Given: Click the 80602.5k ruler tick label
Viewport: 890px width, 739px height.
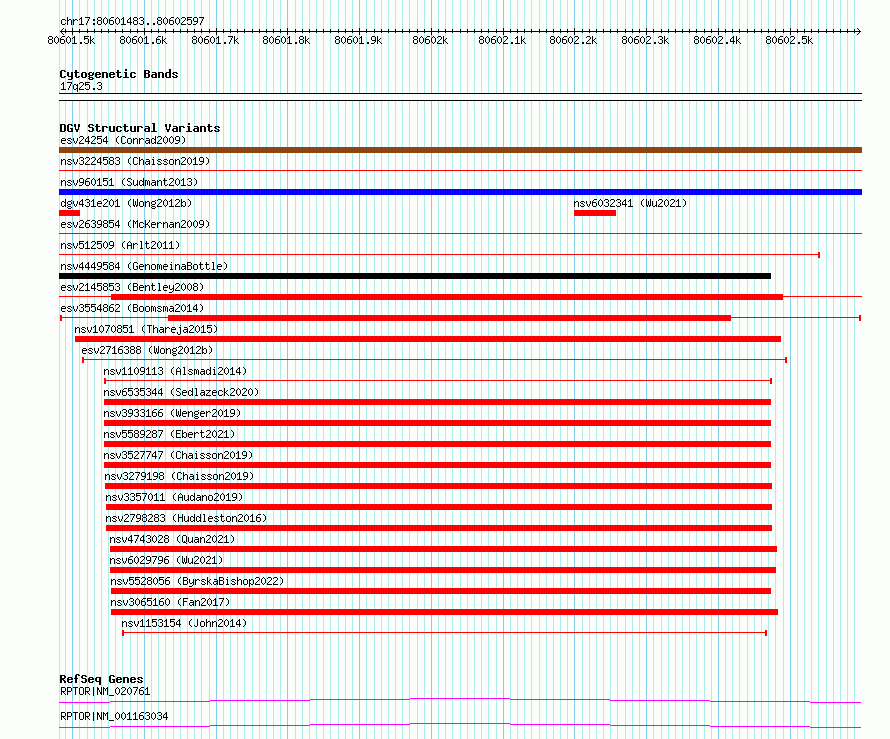Looking at the screenshot, I should tap(789, 40).
